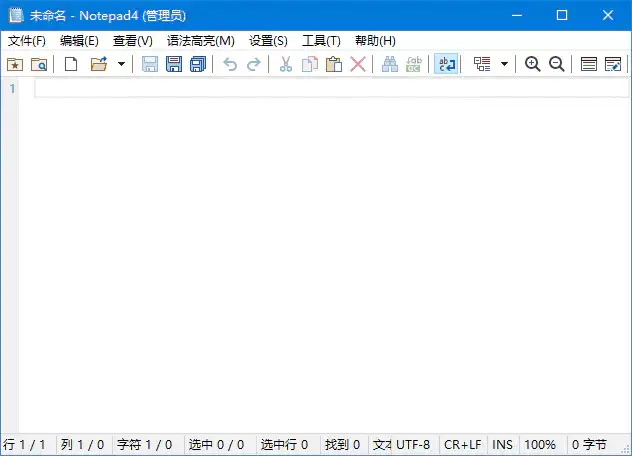Click the 字符 1 / 0 status entry

click(x=144, y=445)
